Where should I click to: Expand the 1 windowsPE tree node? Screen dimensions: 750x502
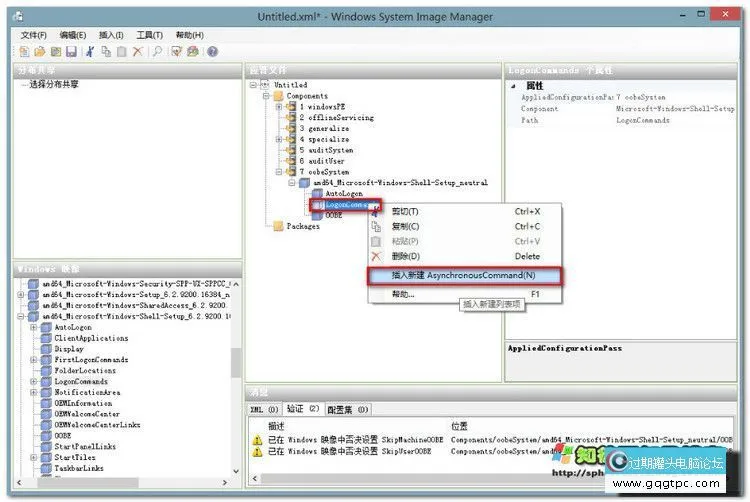point(280,107)
